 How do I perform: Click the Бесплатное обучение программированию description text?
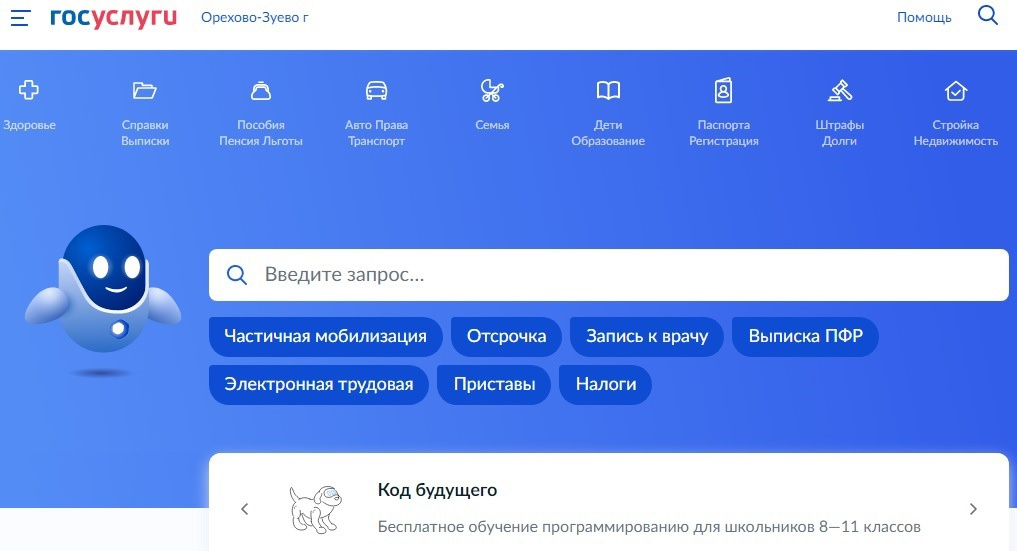point(649,526)
